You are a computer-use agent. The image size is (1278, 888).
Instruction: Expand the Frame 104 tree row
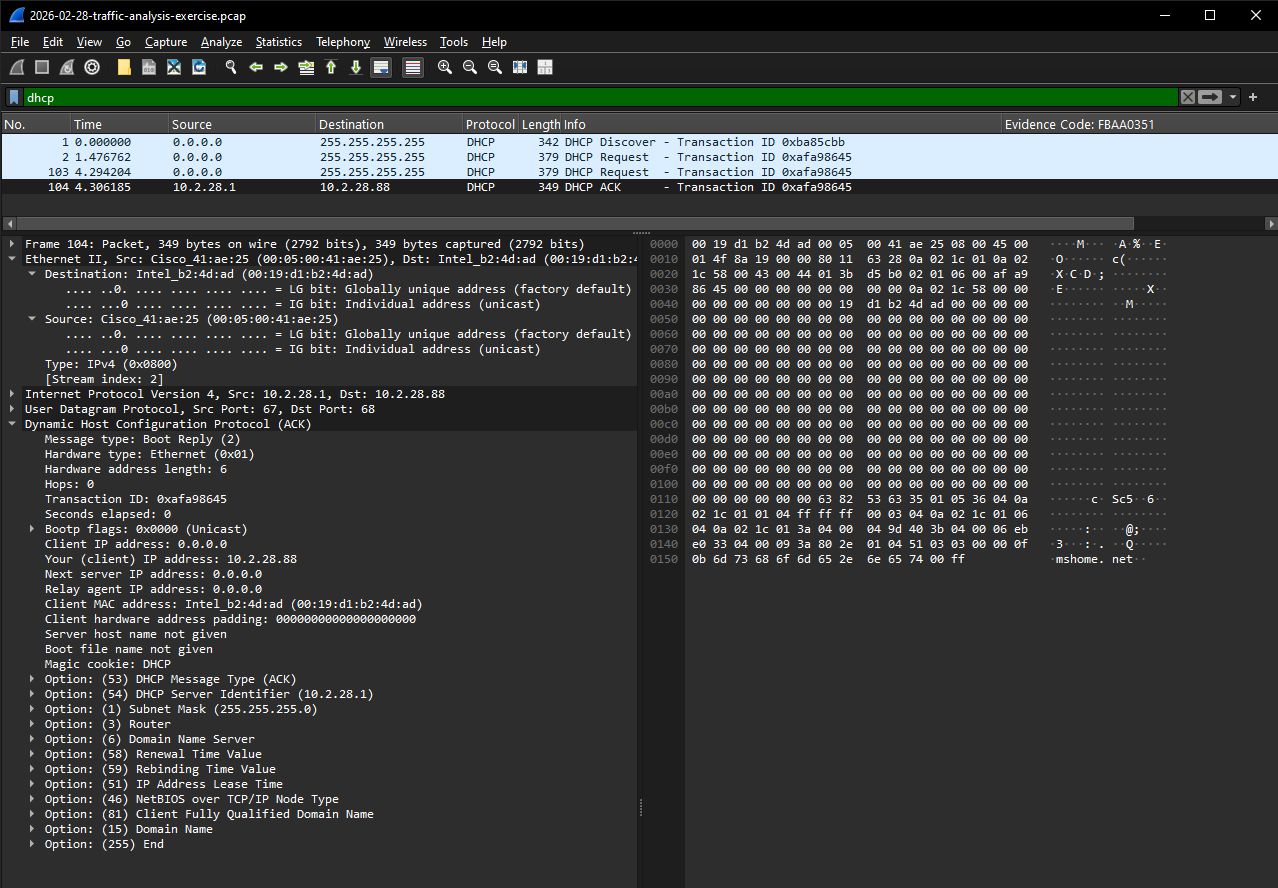coord(12,244)
